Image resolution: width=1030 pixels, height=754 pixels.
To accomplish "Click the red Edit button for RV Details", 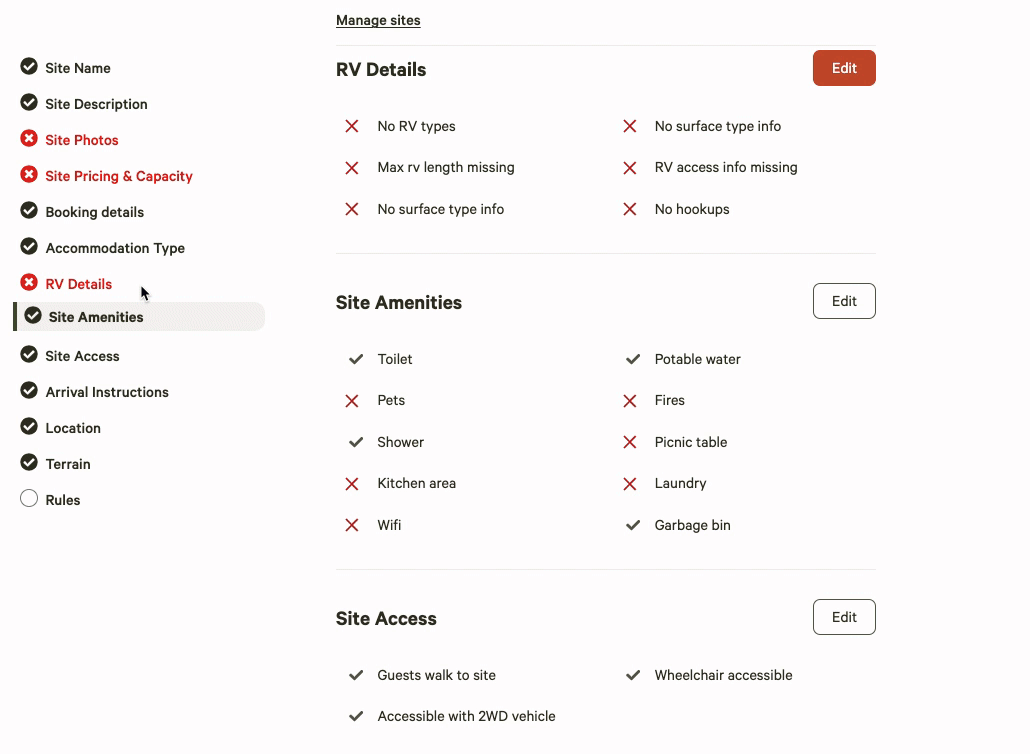I will 844,68.
